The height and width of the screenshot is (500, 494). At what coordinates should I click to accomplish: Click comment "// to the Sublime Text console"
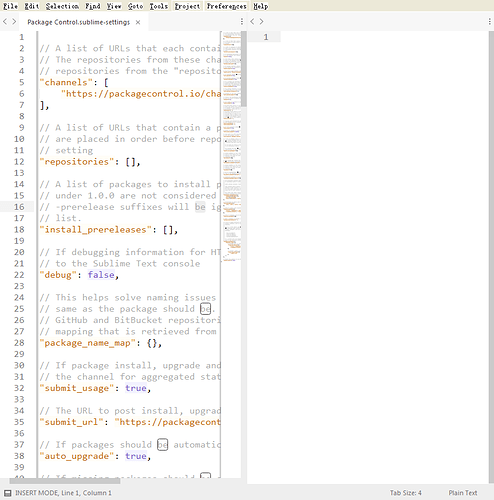(x=120, y=264)
